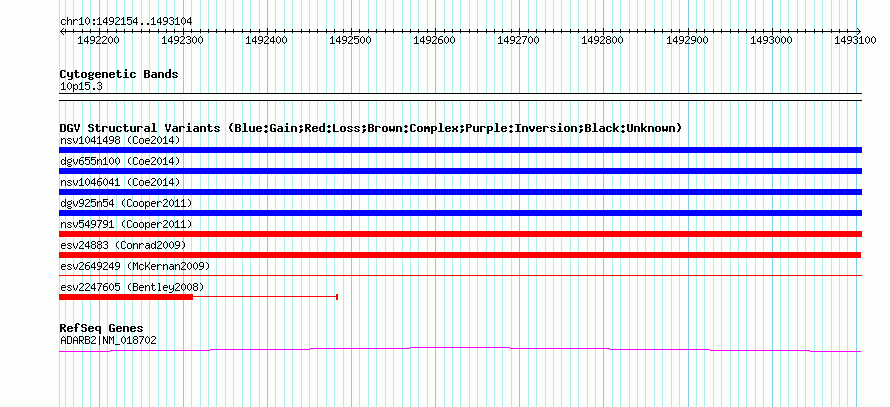Click the blue gain bar under dgv925n54
Image resolution: width=890 pixels, height=407 pixels.
tap(460, 213)
